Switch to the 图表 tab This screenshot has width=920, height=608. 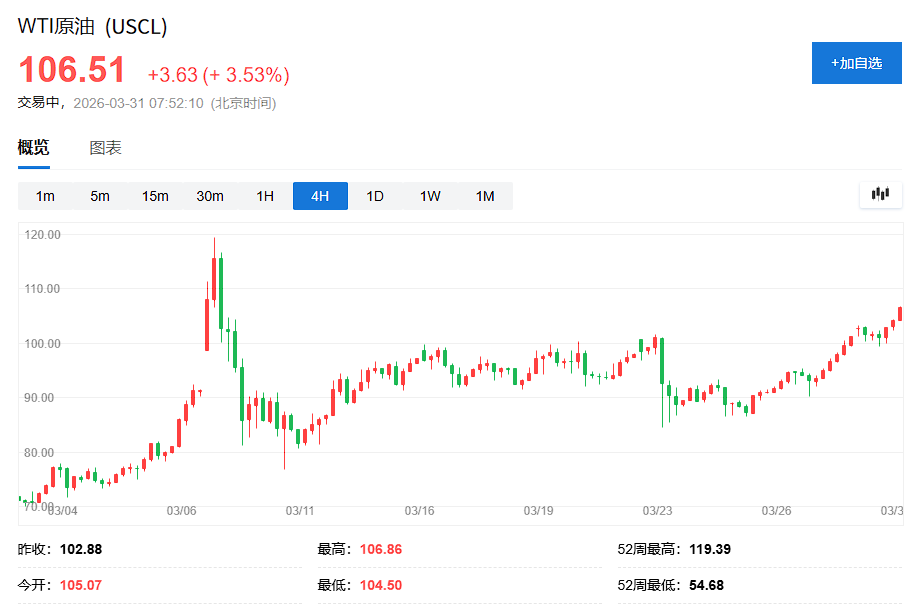103,146
